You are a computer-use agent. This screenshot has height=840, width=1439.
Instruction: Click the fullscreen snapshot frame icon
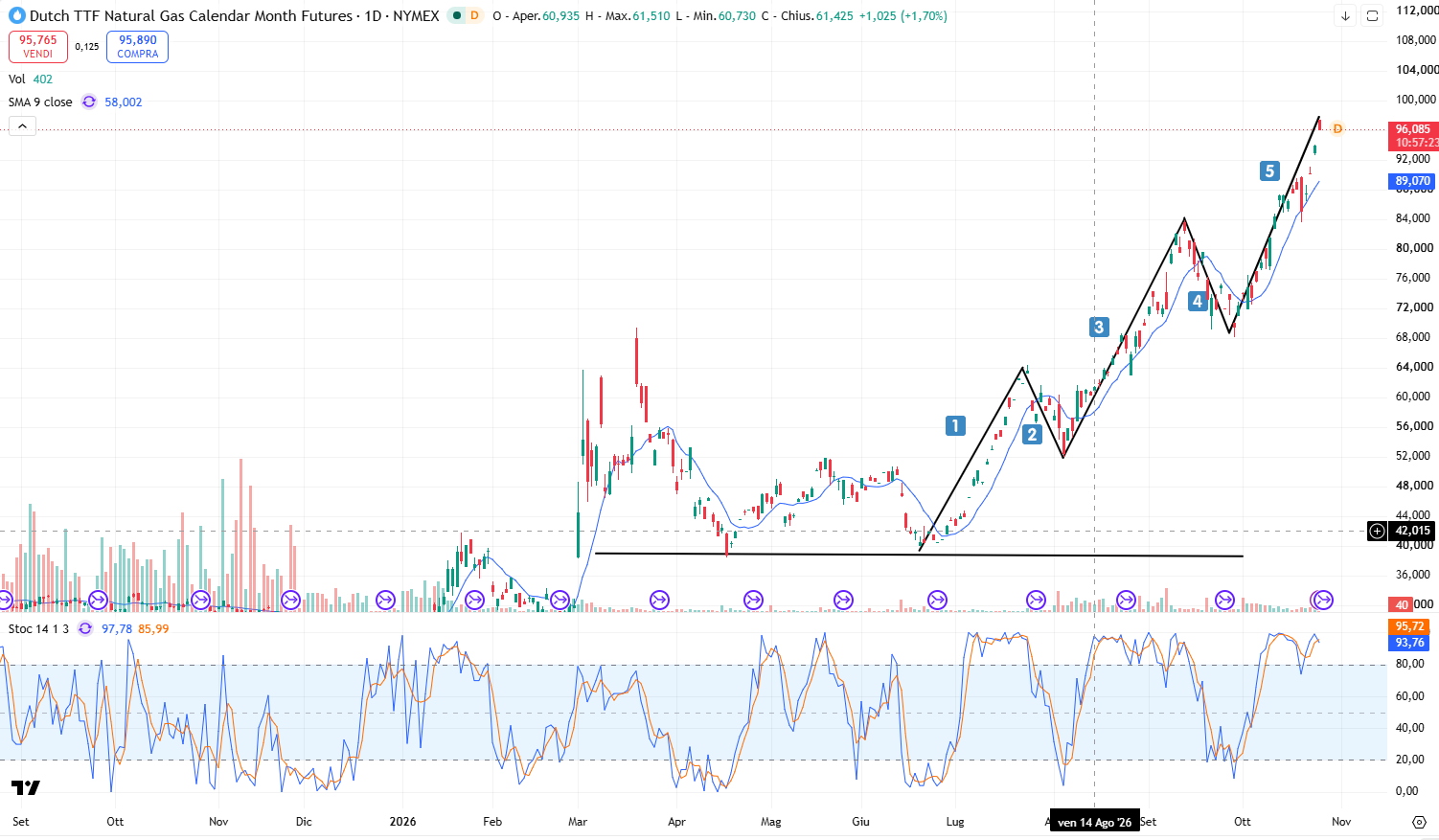1372,16
